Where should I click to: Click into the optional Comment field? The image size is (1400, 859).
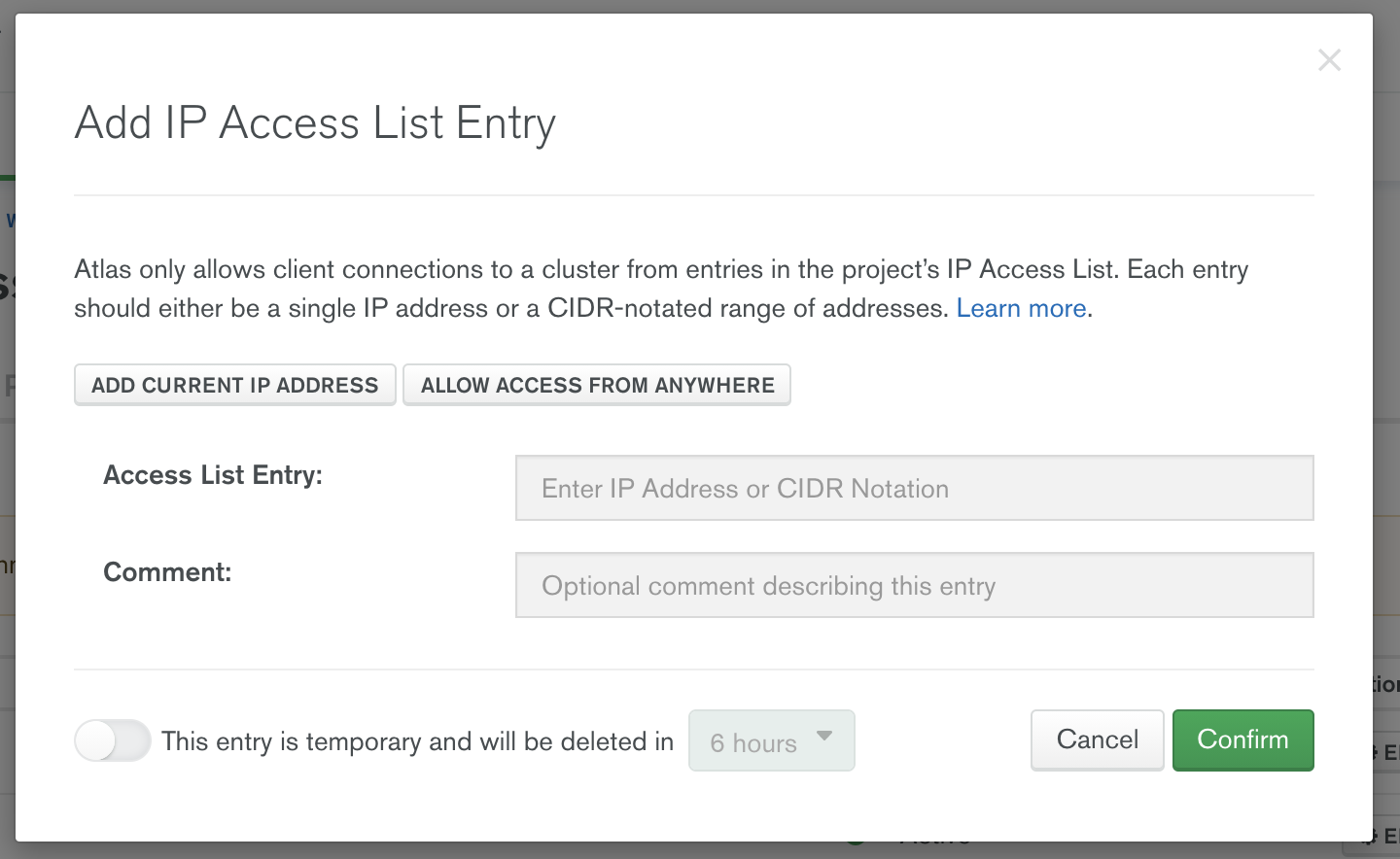(x=914, y=585)
